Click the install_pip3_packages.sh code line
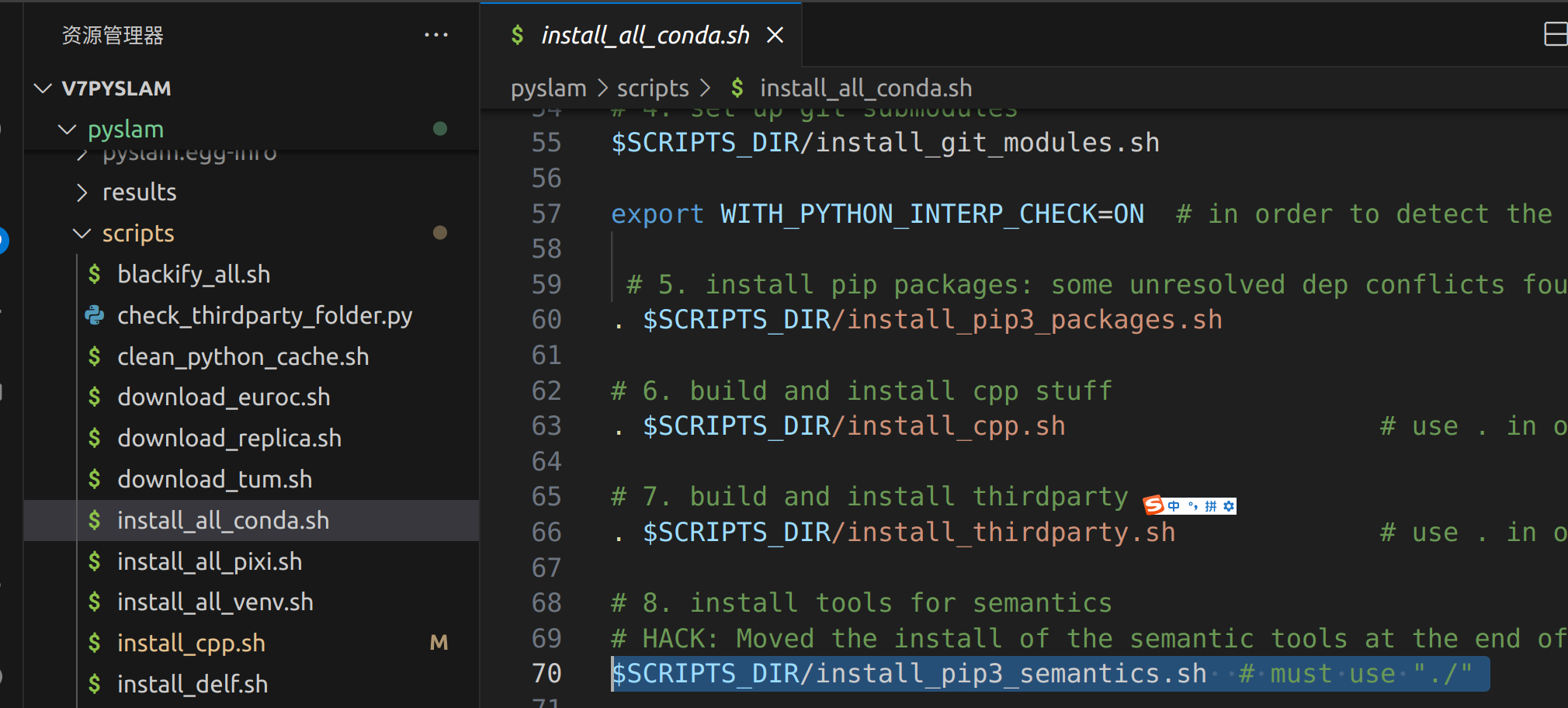 pos(918,320)
